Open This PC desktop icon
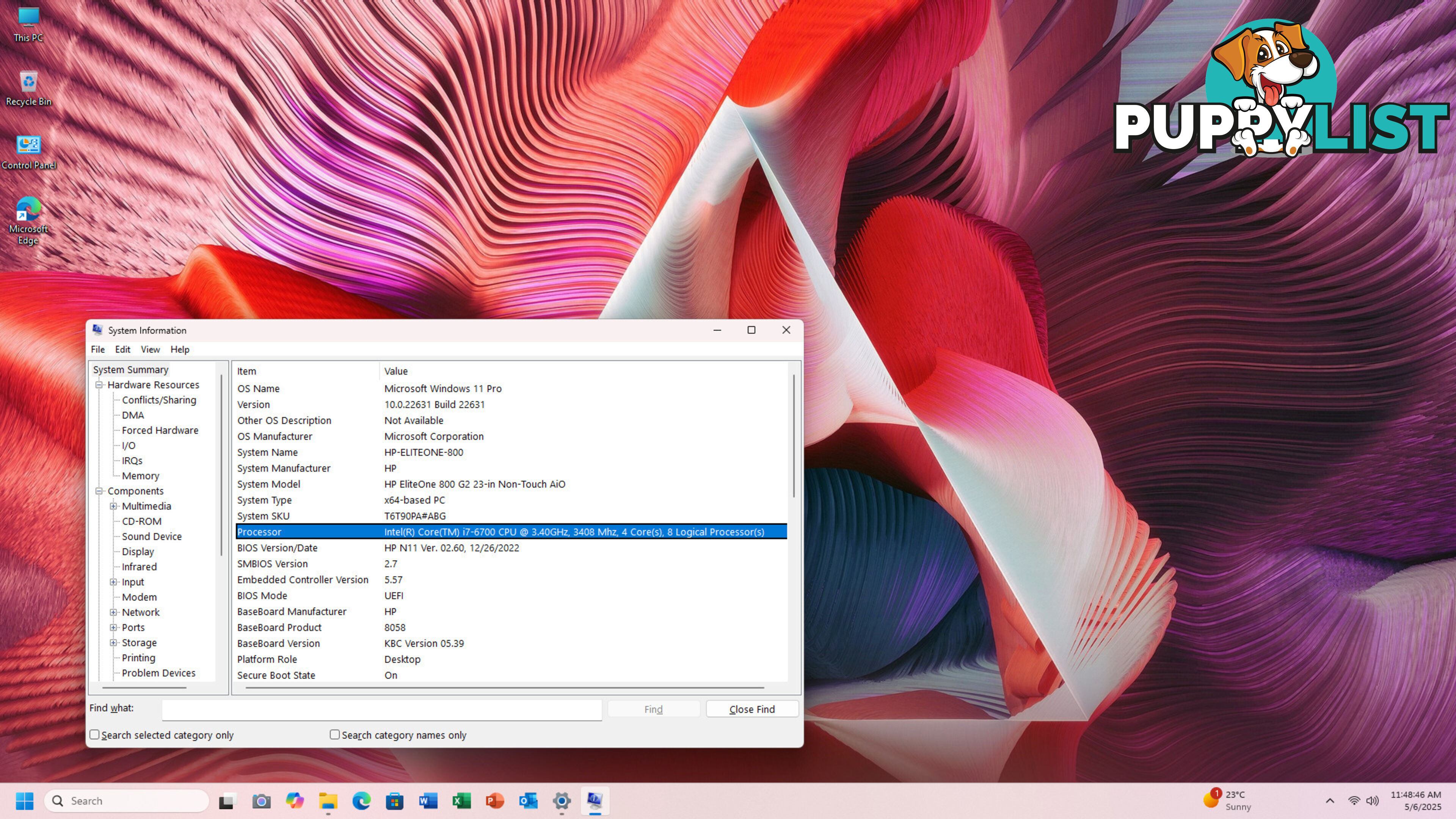Image resolution: width=1456 pixels, height=819 pixels. click(x=28, y=25)
